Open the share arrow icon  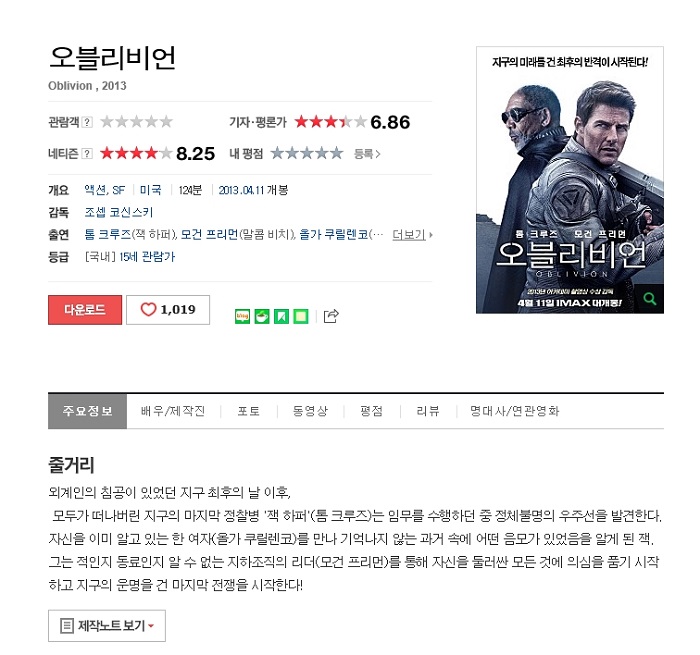(331, 316)
